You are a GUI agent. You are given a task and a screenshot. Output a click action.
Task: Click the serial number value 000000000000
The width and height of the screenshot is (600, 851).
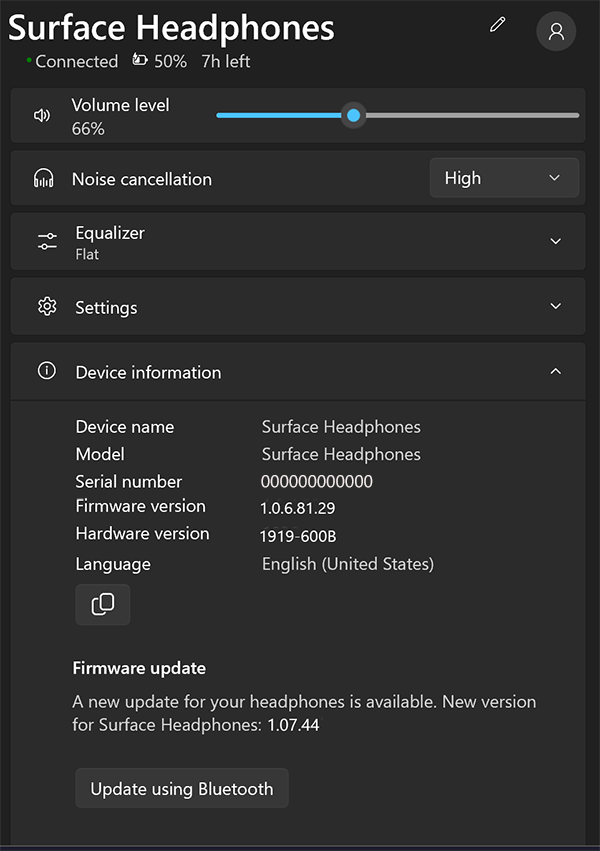(x=317, y=482)
